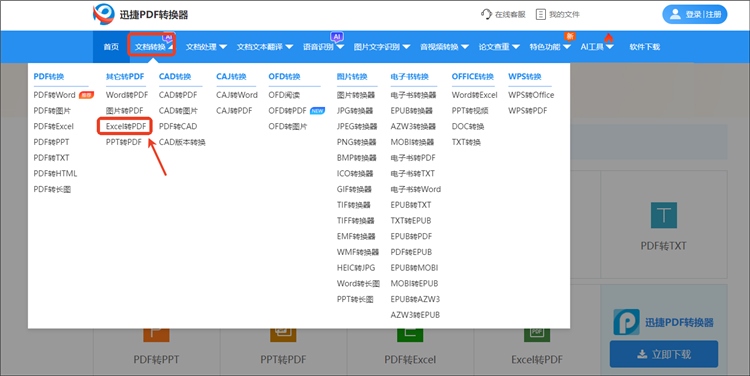
Task: Expand 音视频转换 dropdown
Action: click(x=444, y=47)
